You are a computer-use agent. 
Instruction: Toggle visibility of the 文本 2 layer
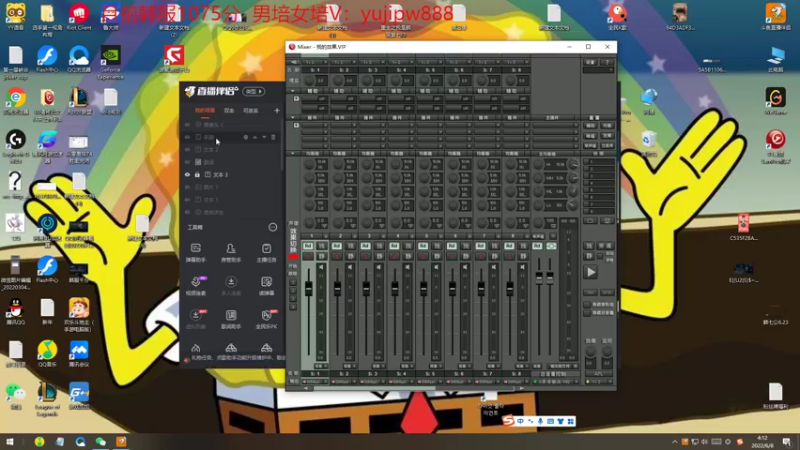(x=187, y=149)
